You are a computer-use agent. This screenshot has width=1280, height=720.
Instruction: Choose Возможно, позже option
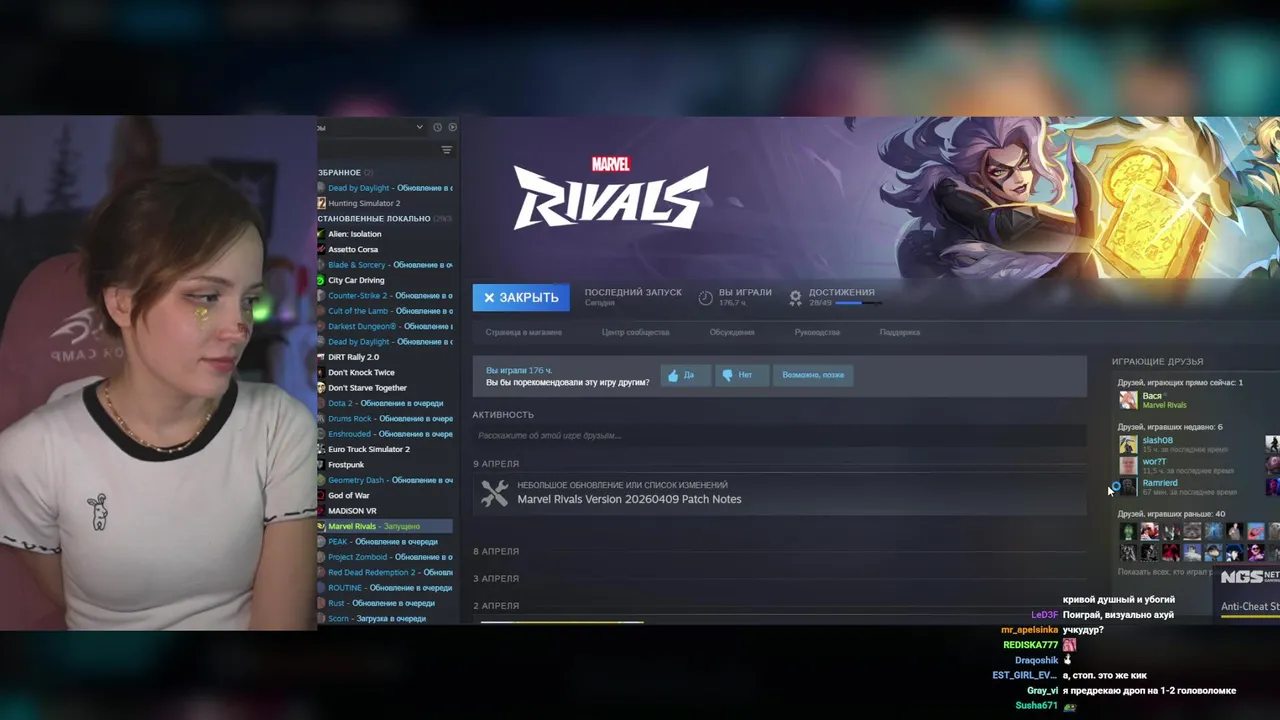click(813, 375)
